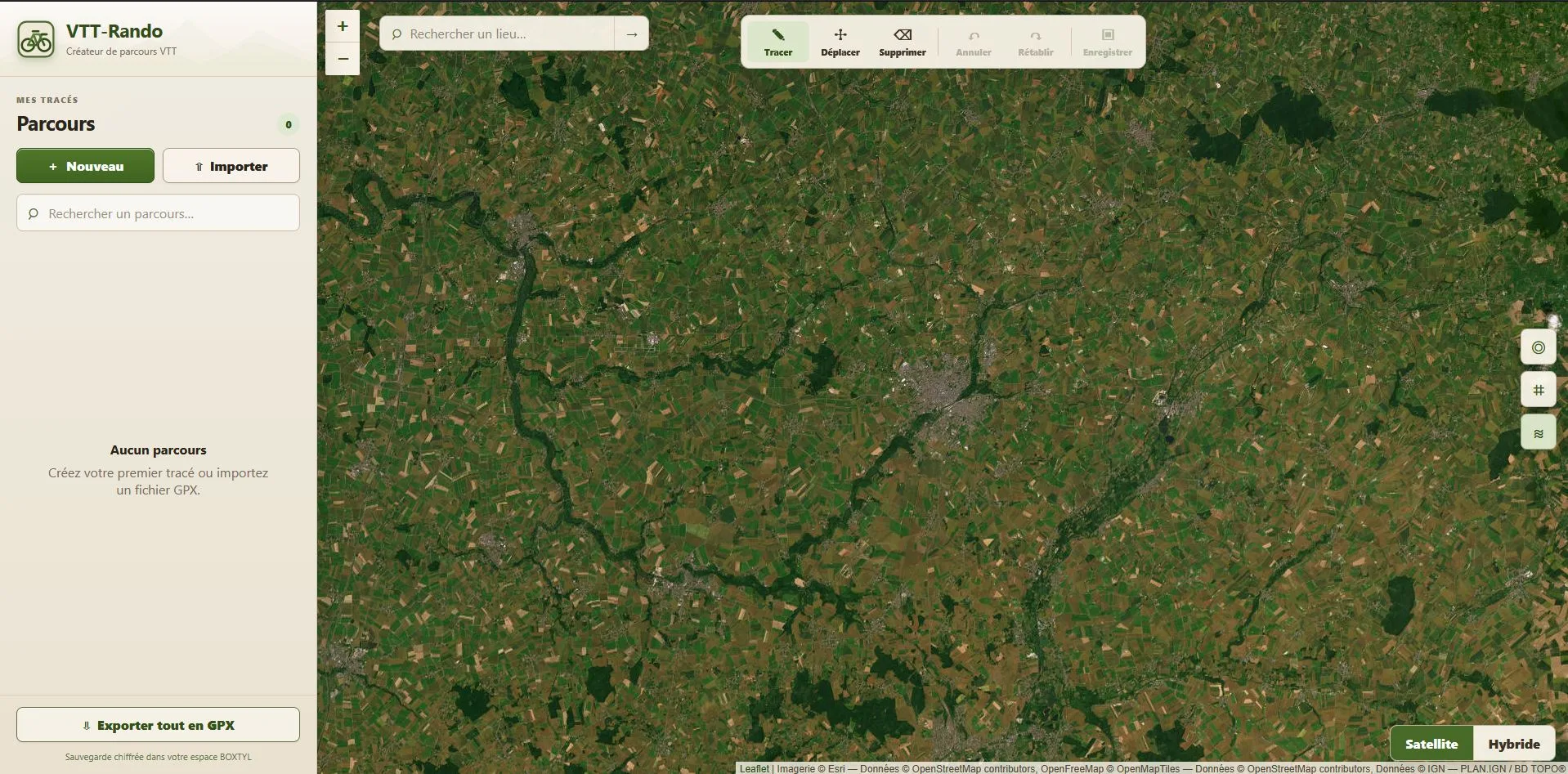
Task: Switch to Hybride map view
Action: point(1513,744)
